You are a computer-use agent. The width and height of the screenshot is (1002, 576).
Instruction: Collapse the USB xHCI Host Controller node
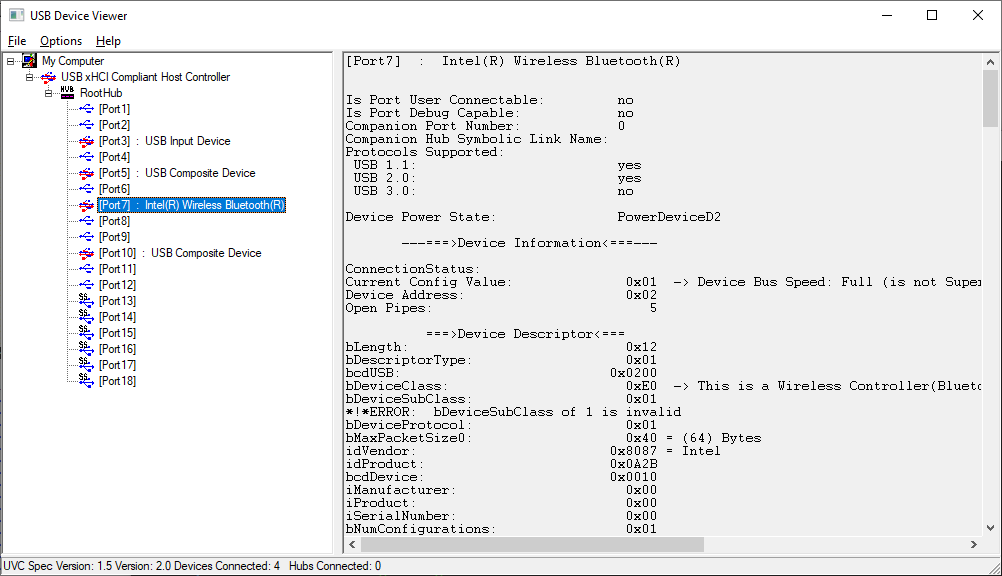click(30, 77)
